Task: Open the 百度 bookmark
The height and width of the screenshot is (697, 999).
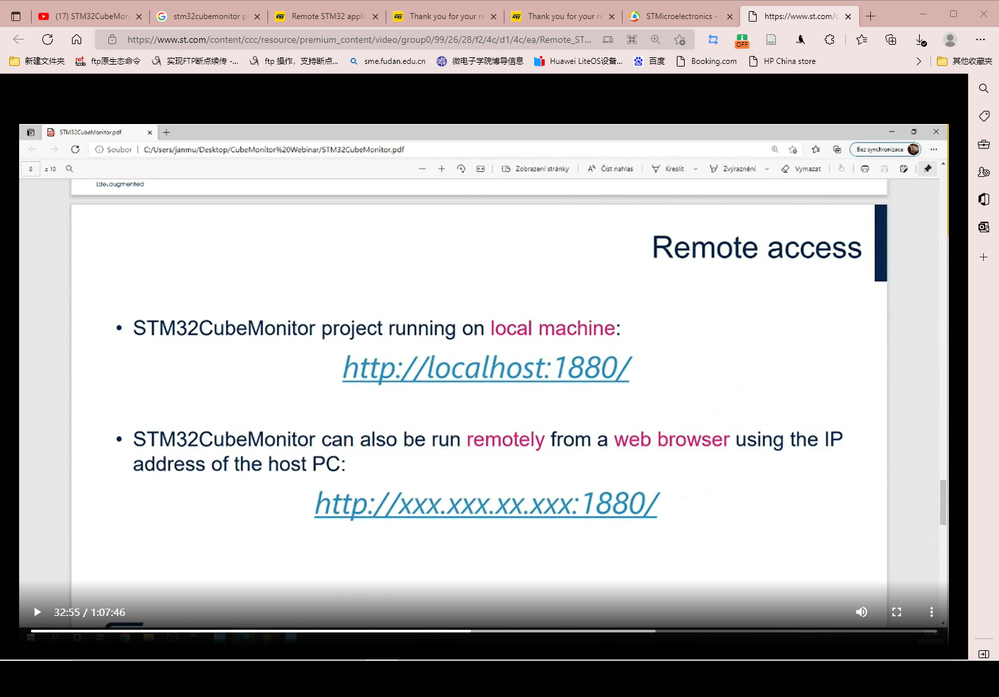Action: tap(649, 61)
